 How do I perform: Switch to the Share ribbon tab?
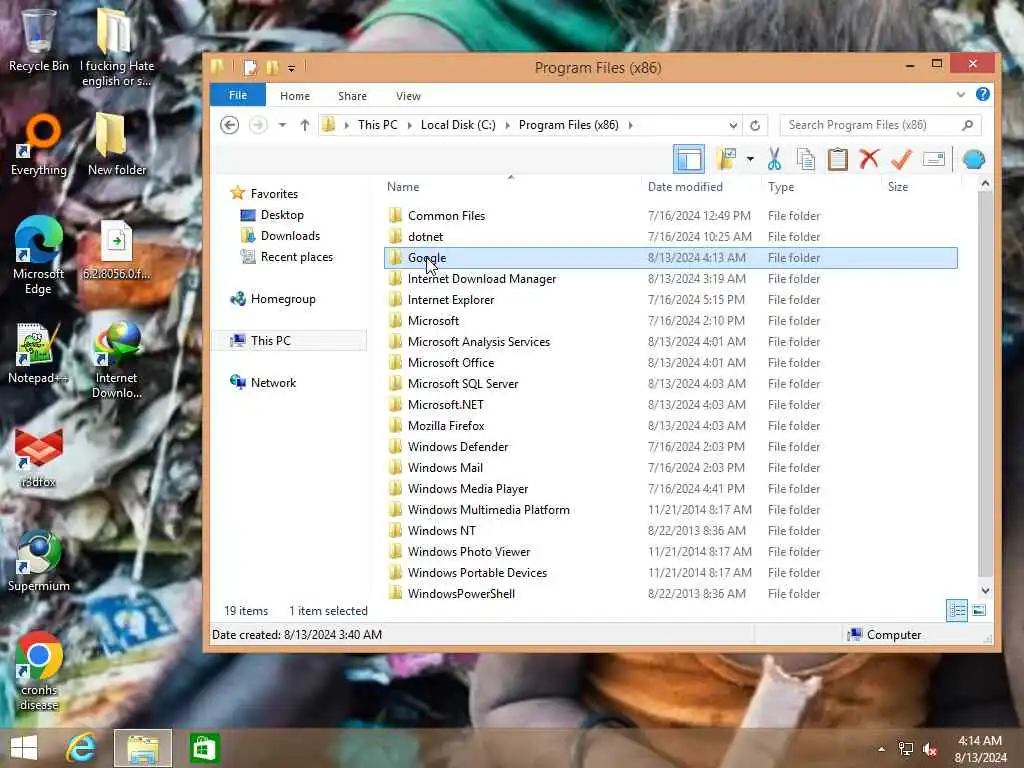point(352,95)
